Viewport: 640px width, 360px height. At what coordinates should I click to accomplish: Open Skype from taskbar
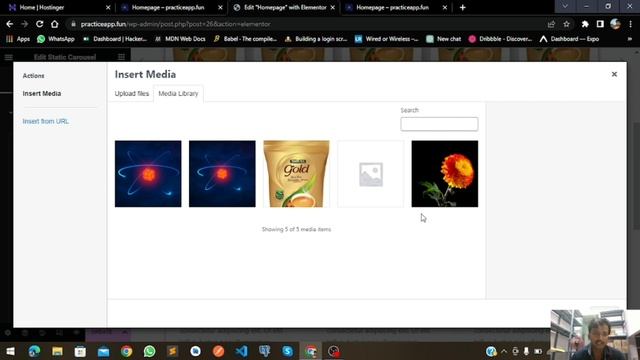point(287,351)
